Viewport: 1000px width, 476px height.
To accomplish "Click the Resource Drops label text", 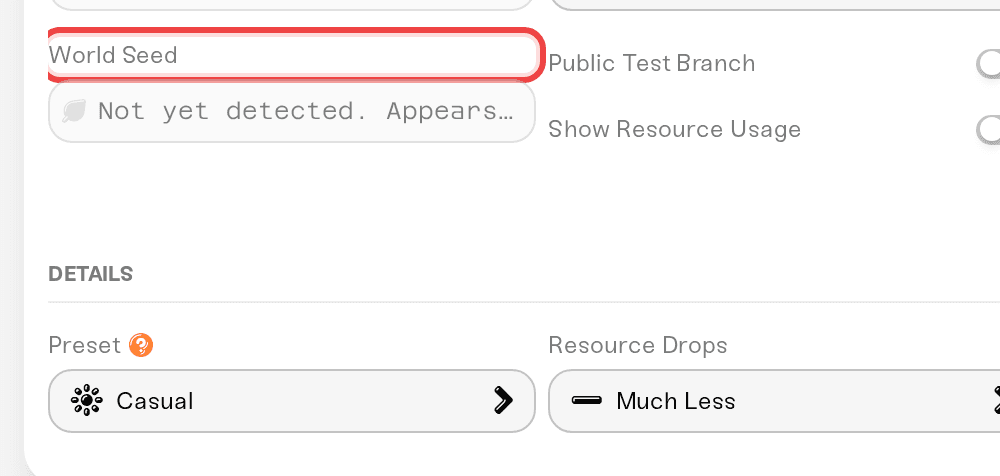I will (x=638, y=345).
